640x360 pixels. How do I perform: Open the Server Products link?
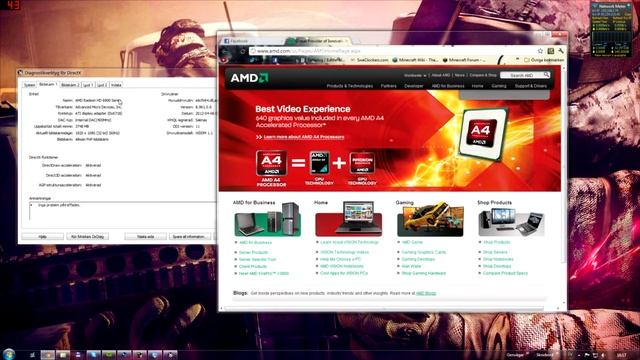coord(253,253)
